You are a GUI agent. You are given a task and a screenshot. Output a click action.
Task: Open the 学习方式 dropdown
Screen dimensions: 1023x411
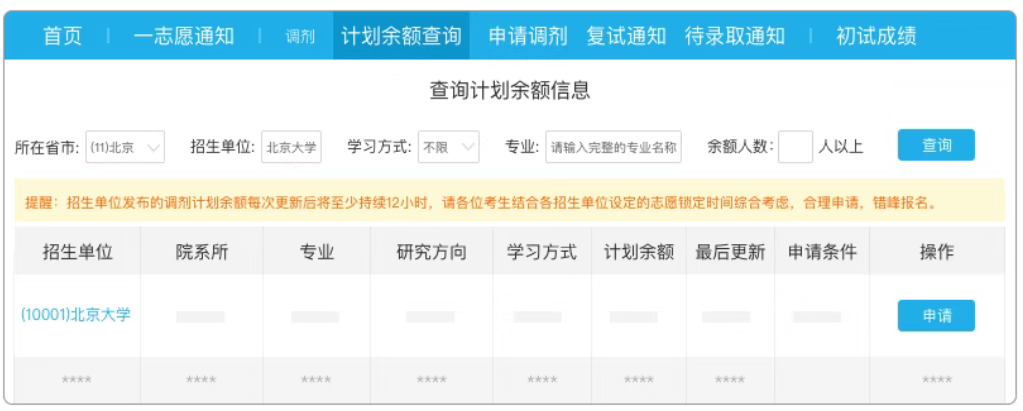(x=449, y=147)
